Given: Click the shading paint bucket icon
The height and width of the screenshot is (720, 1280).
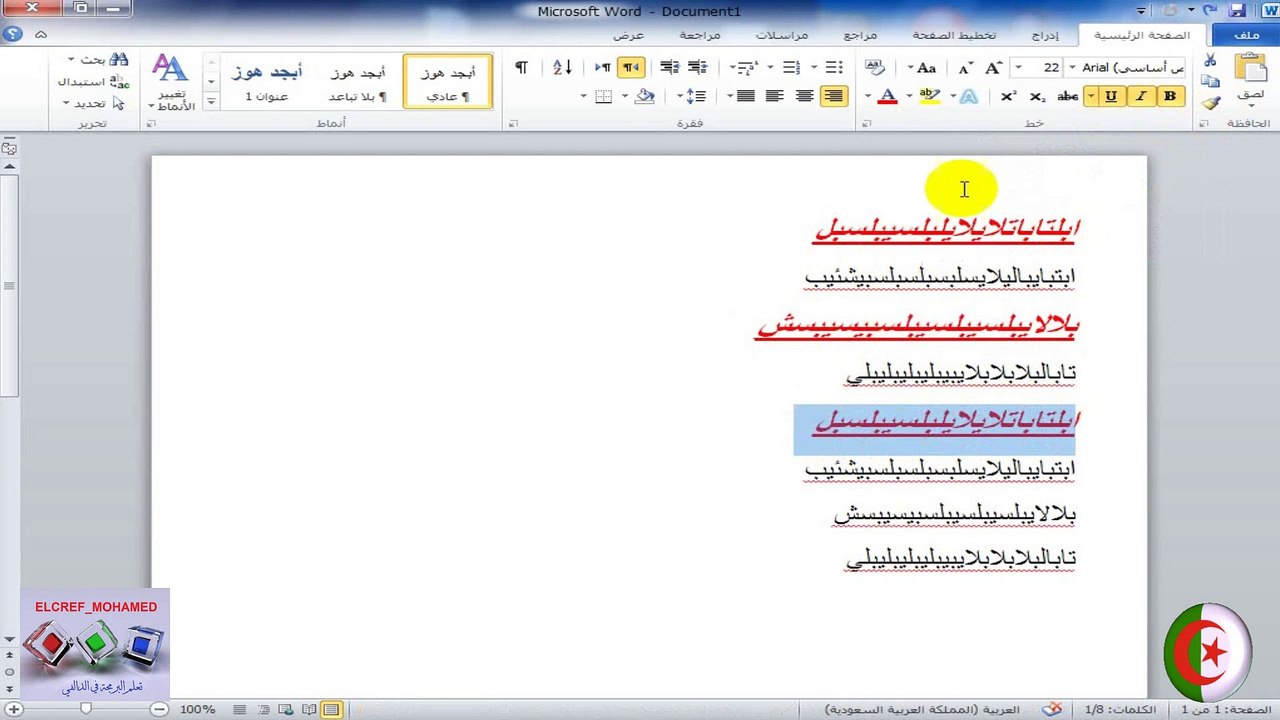Looking at the screenshot, I should click(x=645, y=96).
